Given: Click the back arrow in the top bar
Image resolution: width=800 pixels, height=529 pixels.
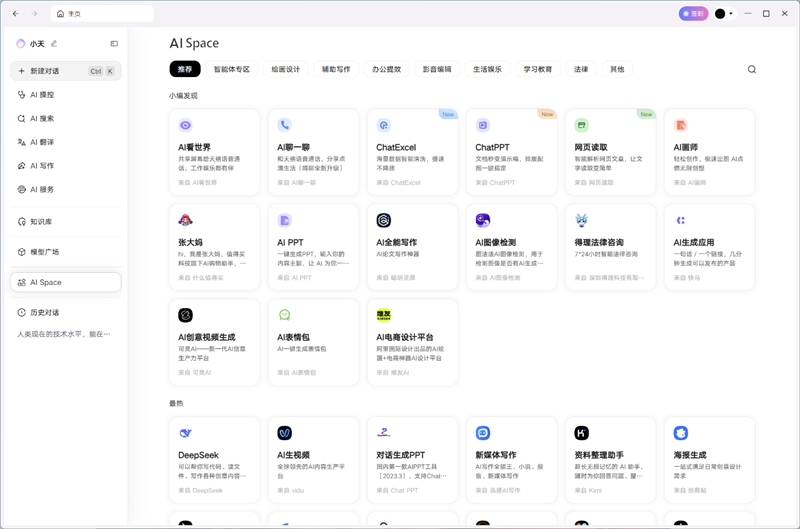Looking at the screenshot, I should [15, 14].
